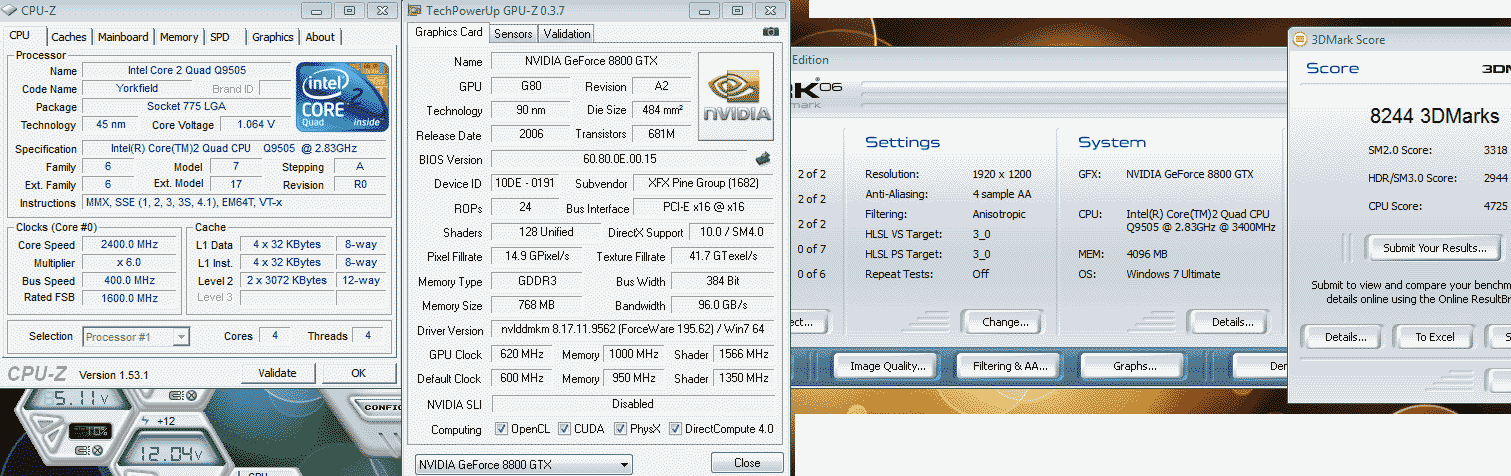Click the Windows 7 Ultimate OS value
This screenshot has height=476, width=1511.
coord(1173,274)
